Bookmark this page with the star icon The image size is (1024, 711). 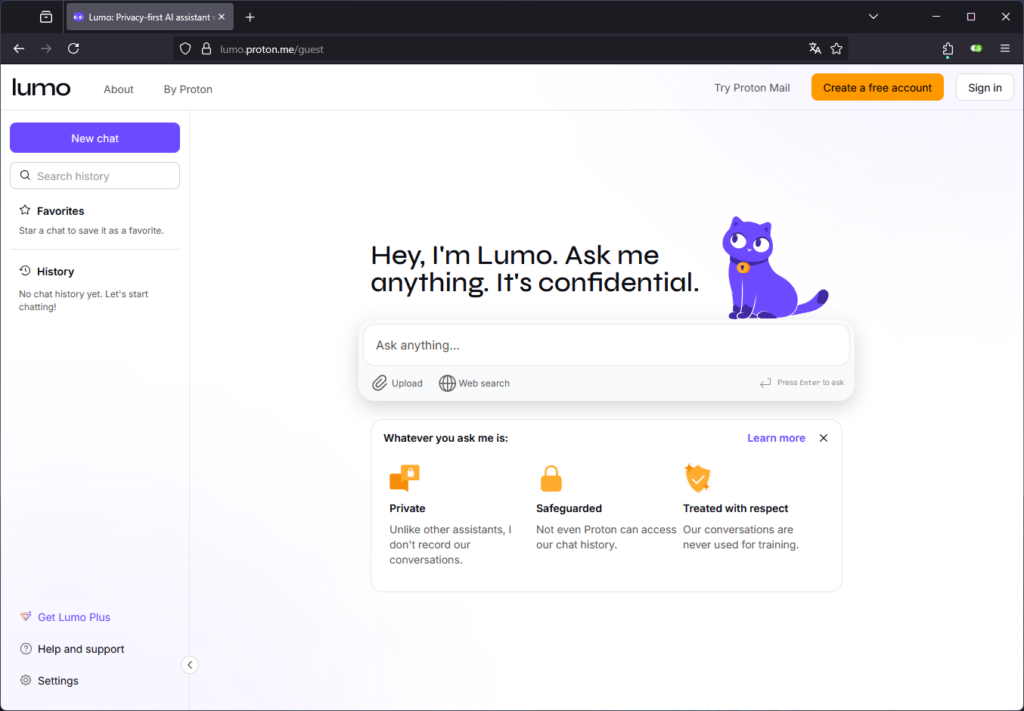tap(836, 48)
